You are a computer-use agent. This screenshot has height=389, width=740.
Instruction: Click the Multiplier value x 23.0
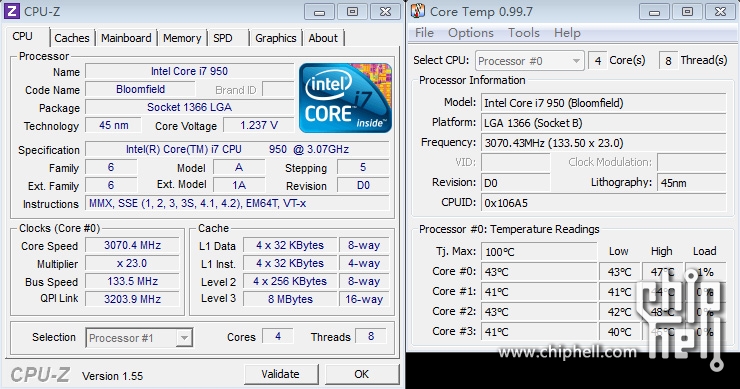132,263
